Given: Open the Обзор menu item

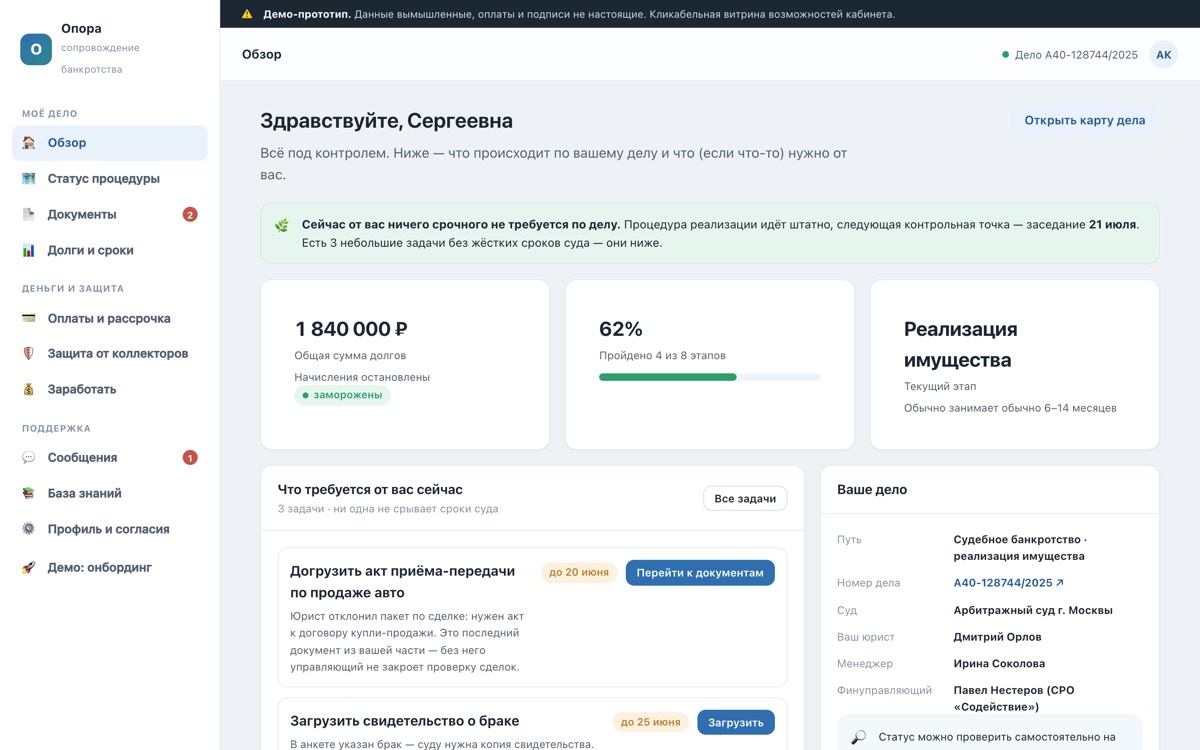Looking at the screenshot, I should 110,143.
